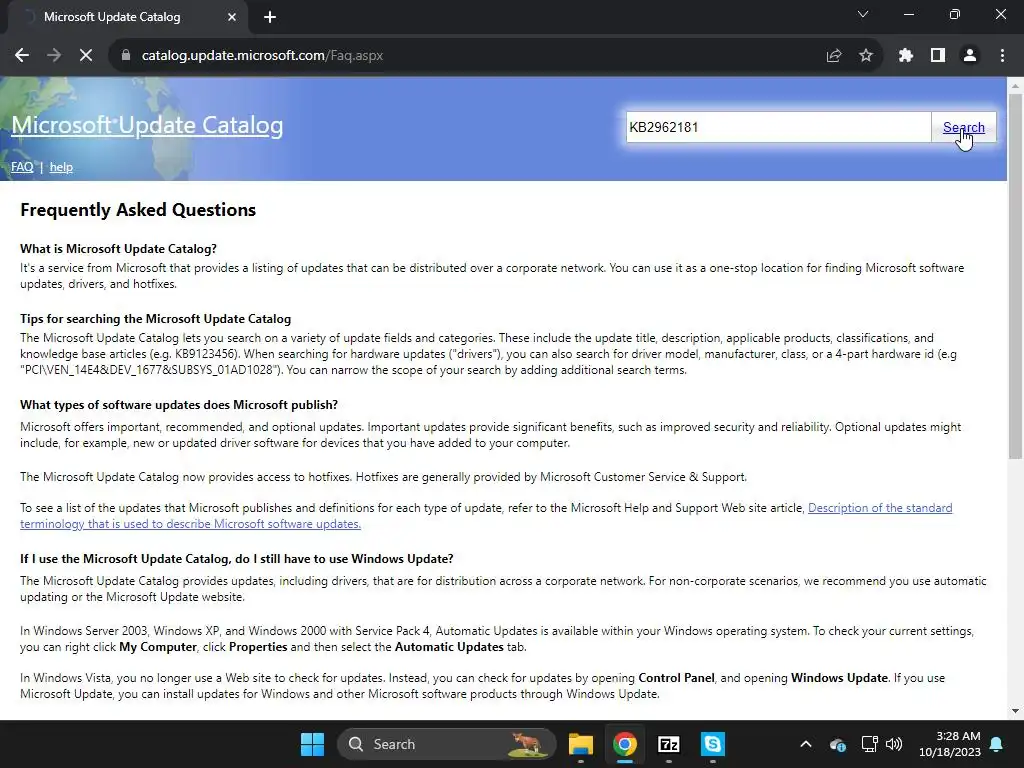Click the Microsoft Update Catalog title link

(x=147, y=125)
